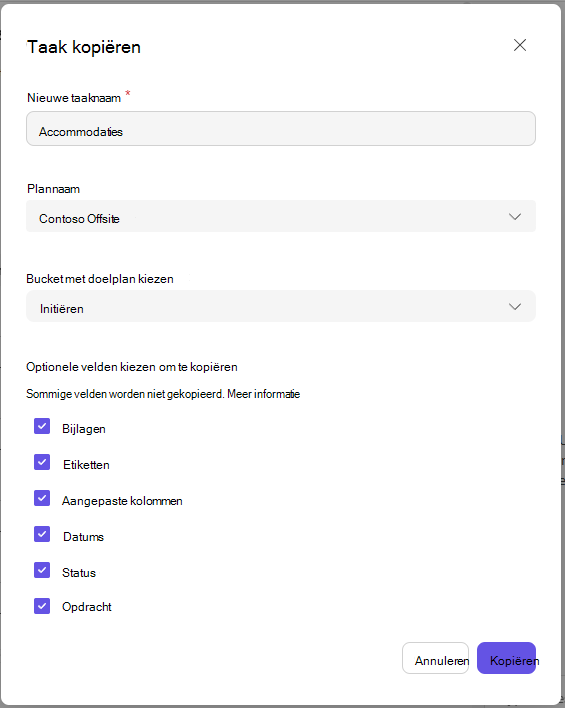Click the Bucket met doelplan kiezen label
Viewport: 565px width, 708px height.
(100, 279)
